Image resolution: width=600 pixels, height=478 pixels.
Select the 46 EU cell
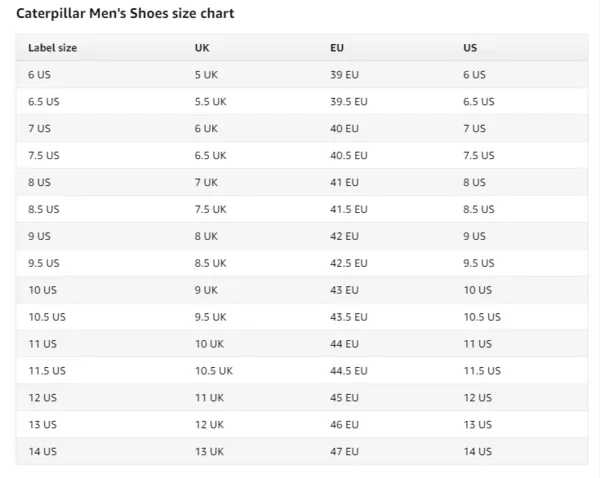(344, 425)
